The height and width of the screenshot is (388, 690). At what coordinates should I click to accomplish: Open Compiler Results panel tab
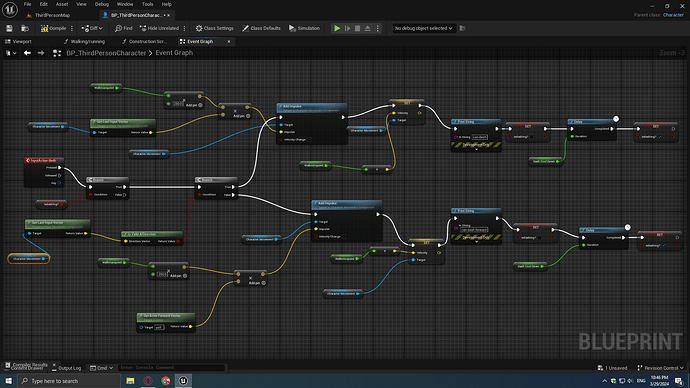29,365
